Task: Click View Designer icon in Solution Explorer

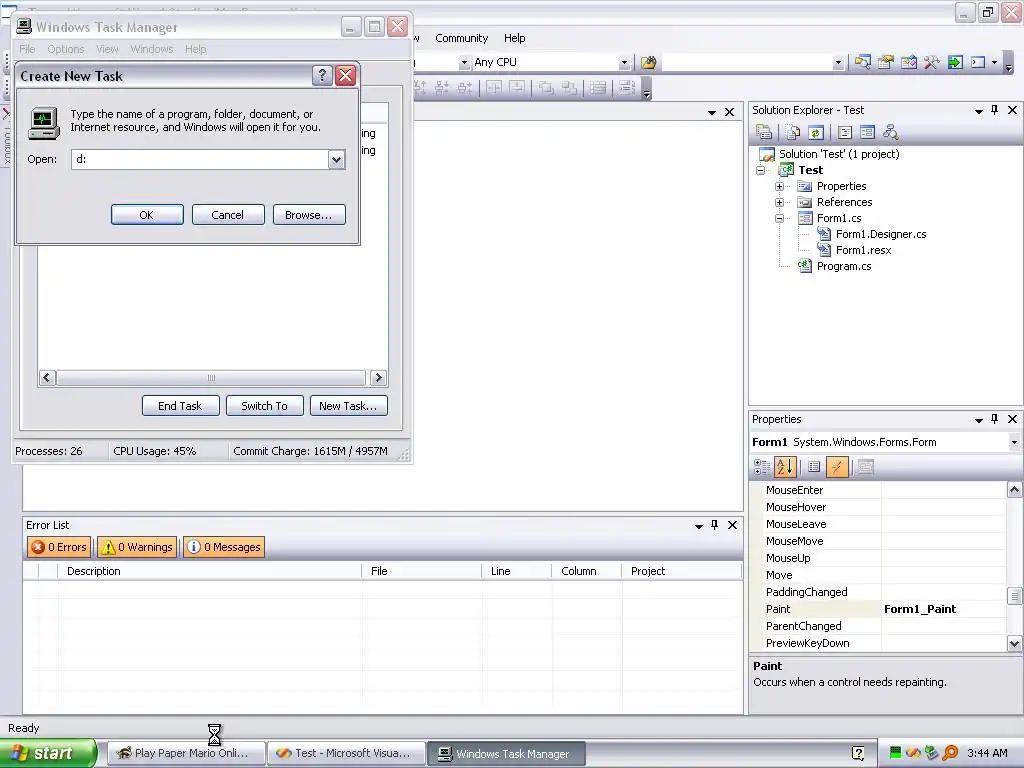Action: click(x=867, y=133)
